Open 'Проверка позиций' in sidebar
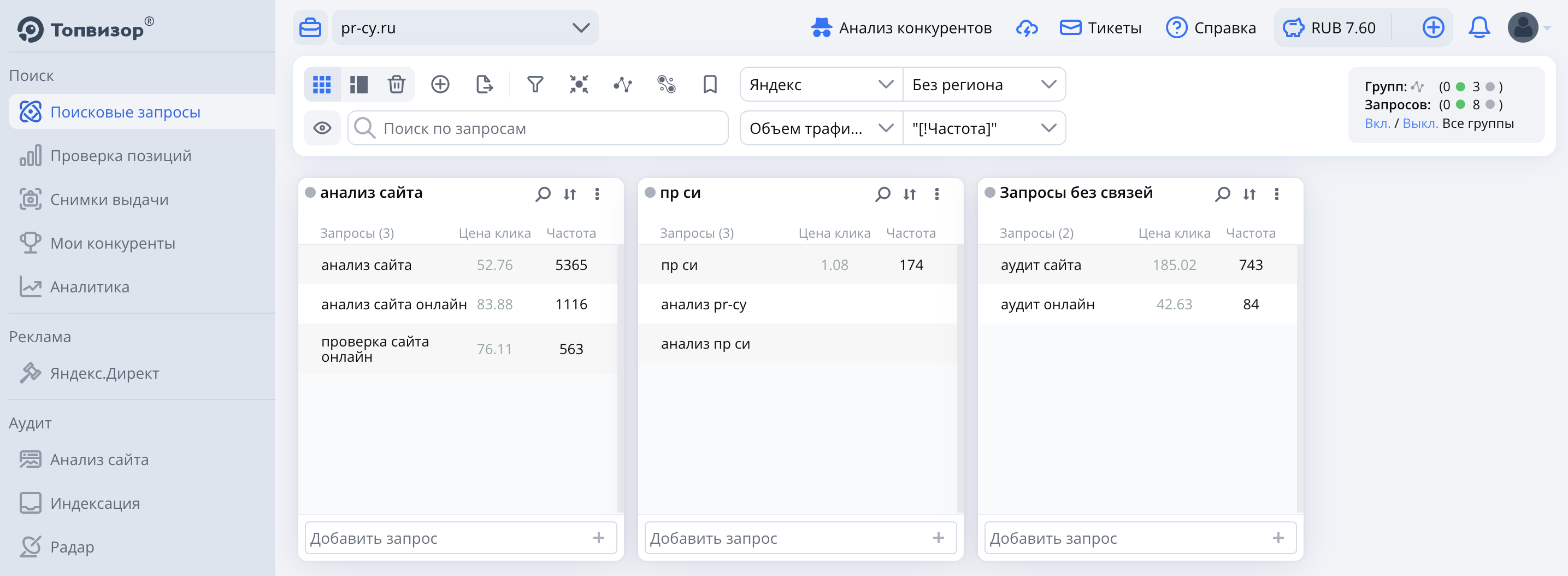 pyautogui.click(x=121, y=156)
